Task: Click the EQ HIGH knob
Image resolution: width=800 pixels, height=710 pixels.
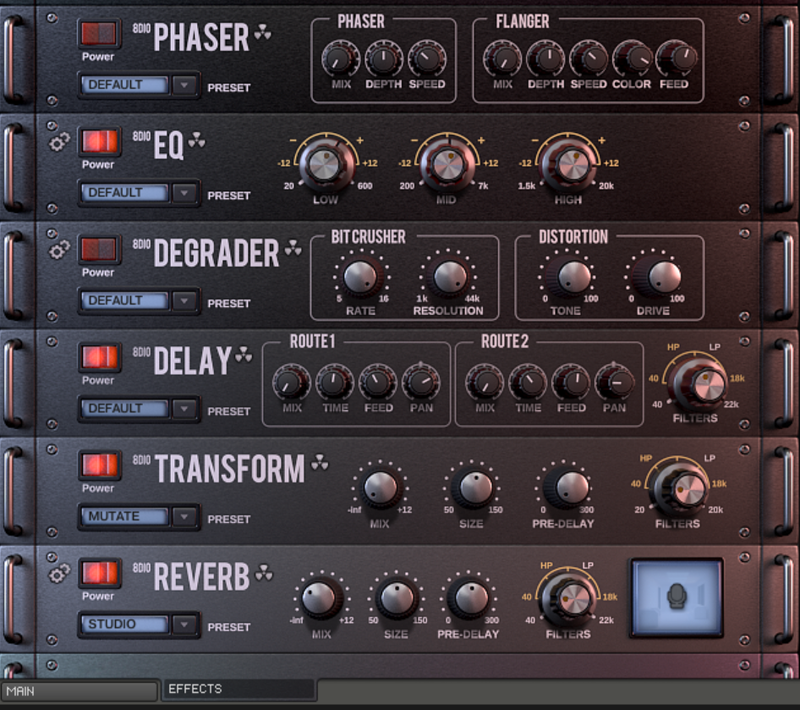Action: tap(568, 164)
